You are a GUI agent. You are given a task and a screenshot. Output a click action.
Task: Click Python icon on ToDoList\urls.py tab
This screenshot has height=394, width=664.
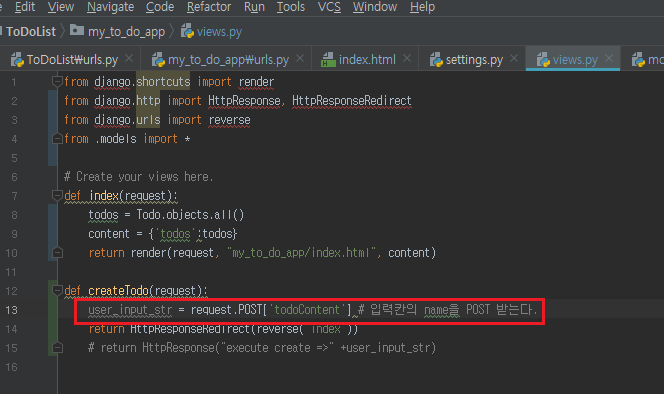click(17, 60)
